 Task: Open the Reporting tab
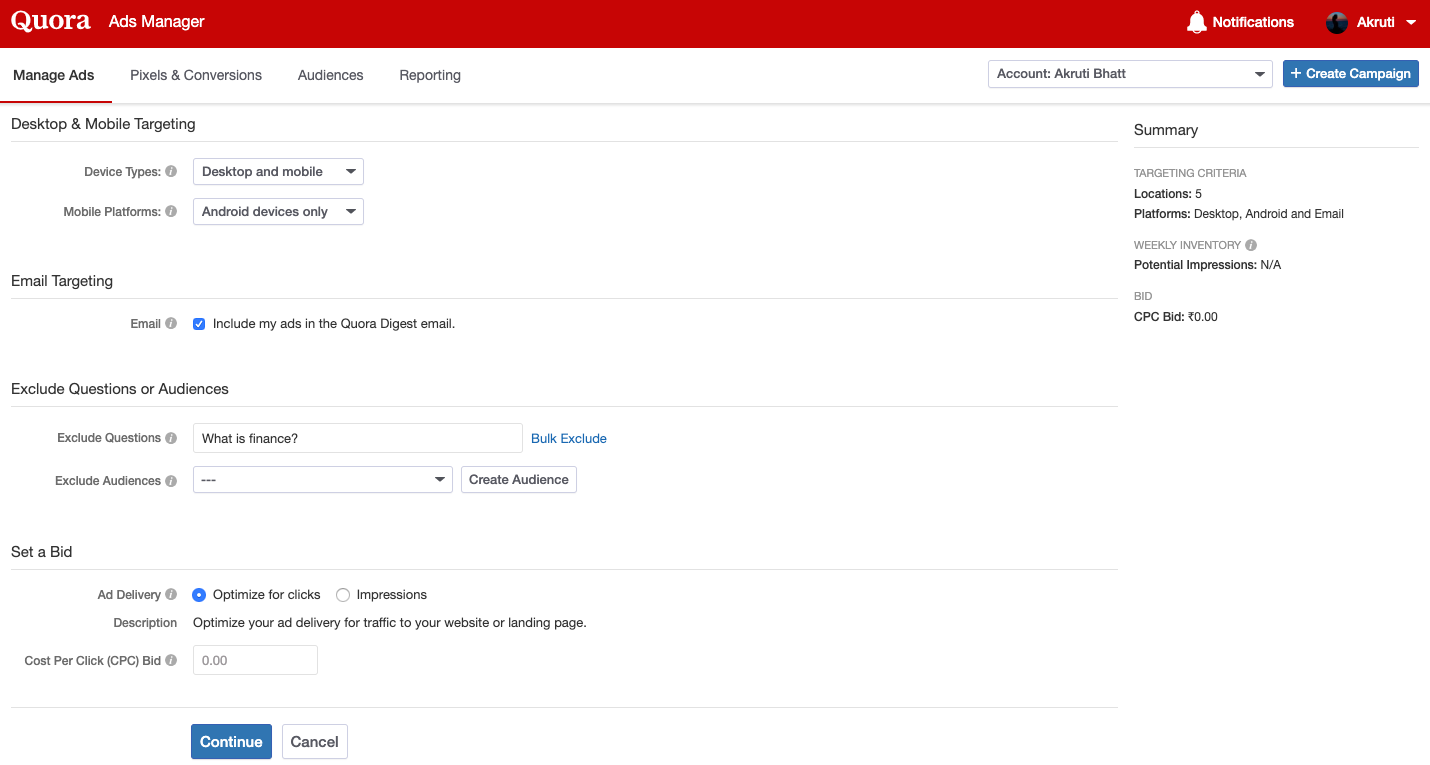coord(430,75)
